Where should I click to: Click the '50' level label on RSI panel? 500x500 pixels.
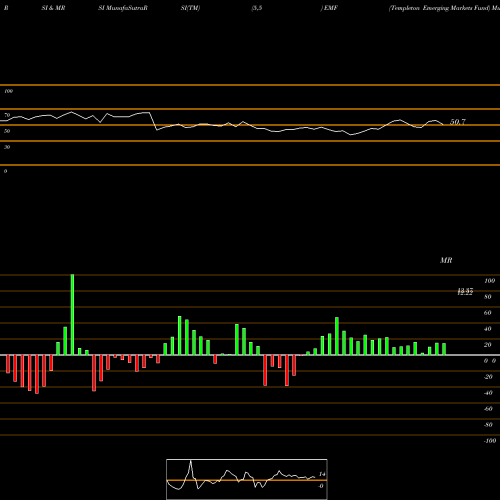7,131
